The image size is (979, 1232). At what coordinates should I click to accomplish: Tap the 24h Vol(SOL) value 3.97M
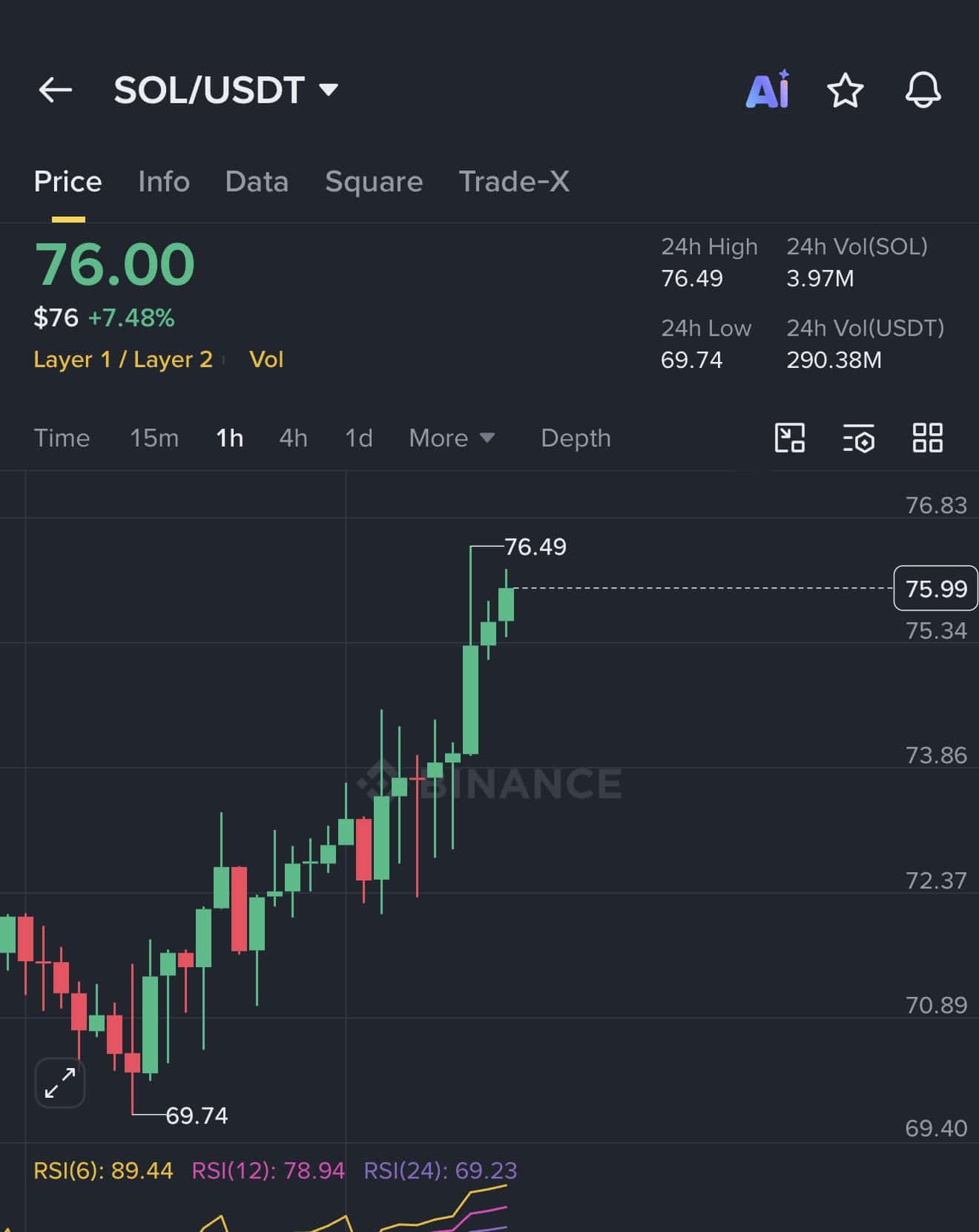tap(820, 279)
